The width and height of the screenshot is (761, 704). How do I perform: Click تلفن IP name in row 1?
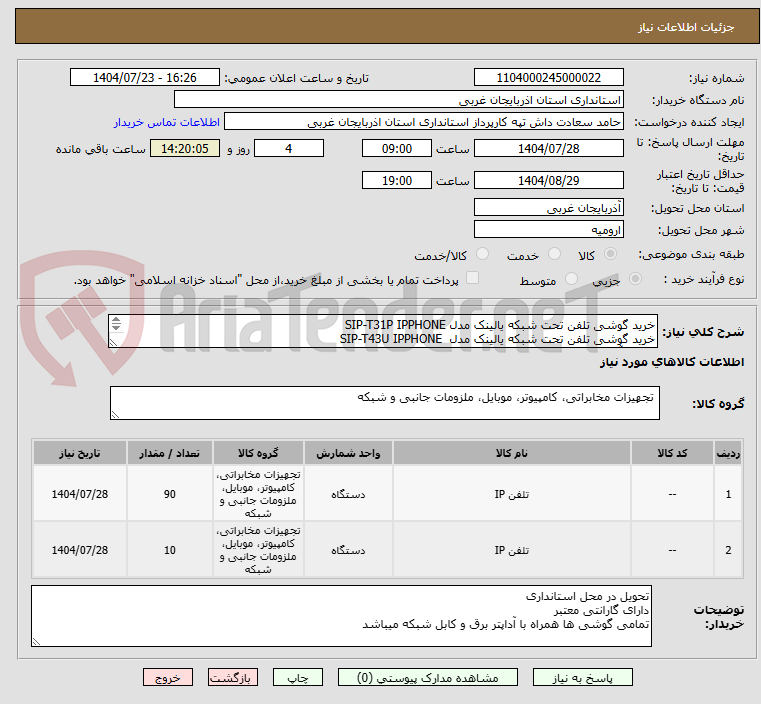click(512, 494)
